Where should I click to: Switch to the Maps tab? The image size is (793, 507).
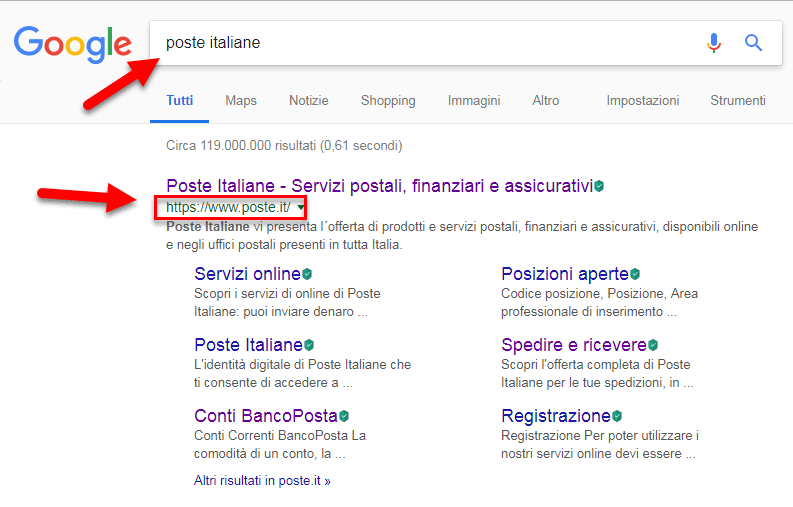(x=241, y=101)
